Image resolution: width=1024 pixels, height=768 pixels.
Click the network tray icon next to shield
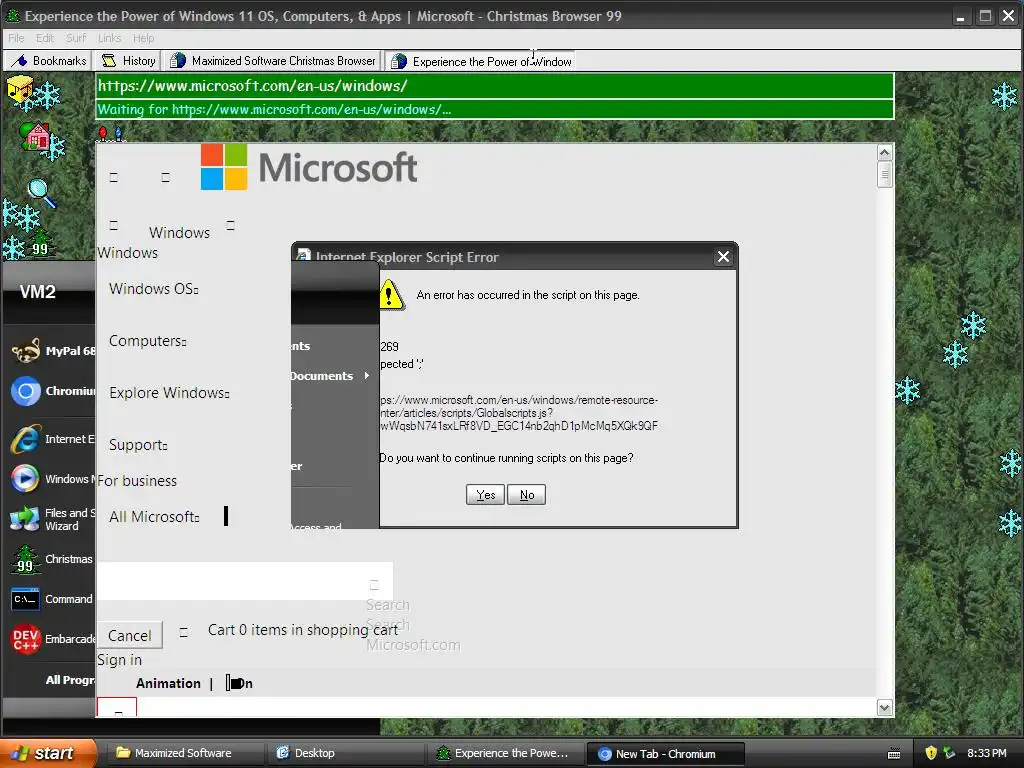pyautogui.click(x=949, y=753)
